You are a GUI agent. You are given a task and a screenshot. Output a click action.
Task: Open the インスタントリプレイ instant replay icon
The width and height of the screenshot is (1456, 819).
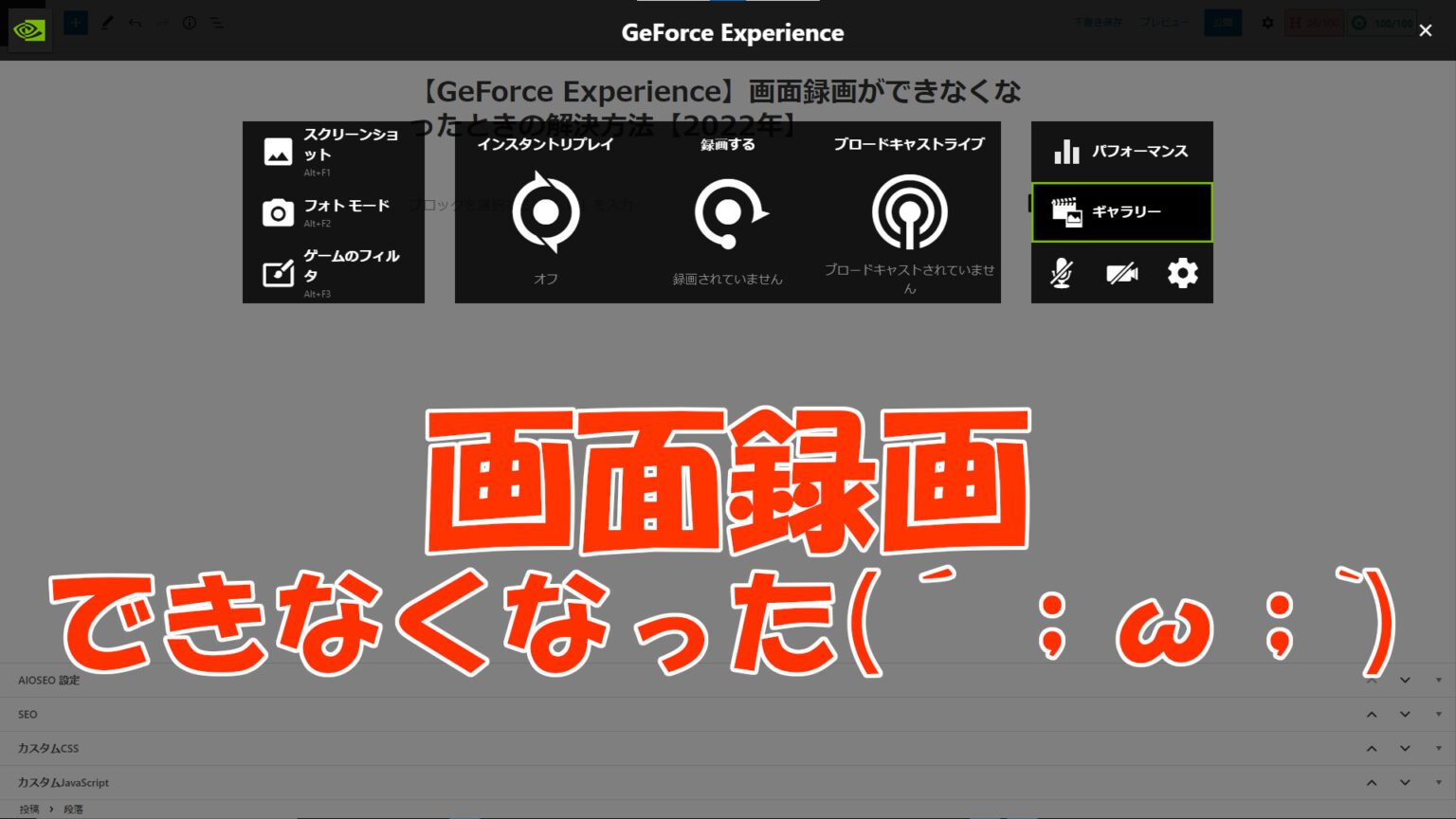click(546, 211)
